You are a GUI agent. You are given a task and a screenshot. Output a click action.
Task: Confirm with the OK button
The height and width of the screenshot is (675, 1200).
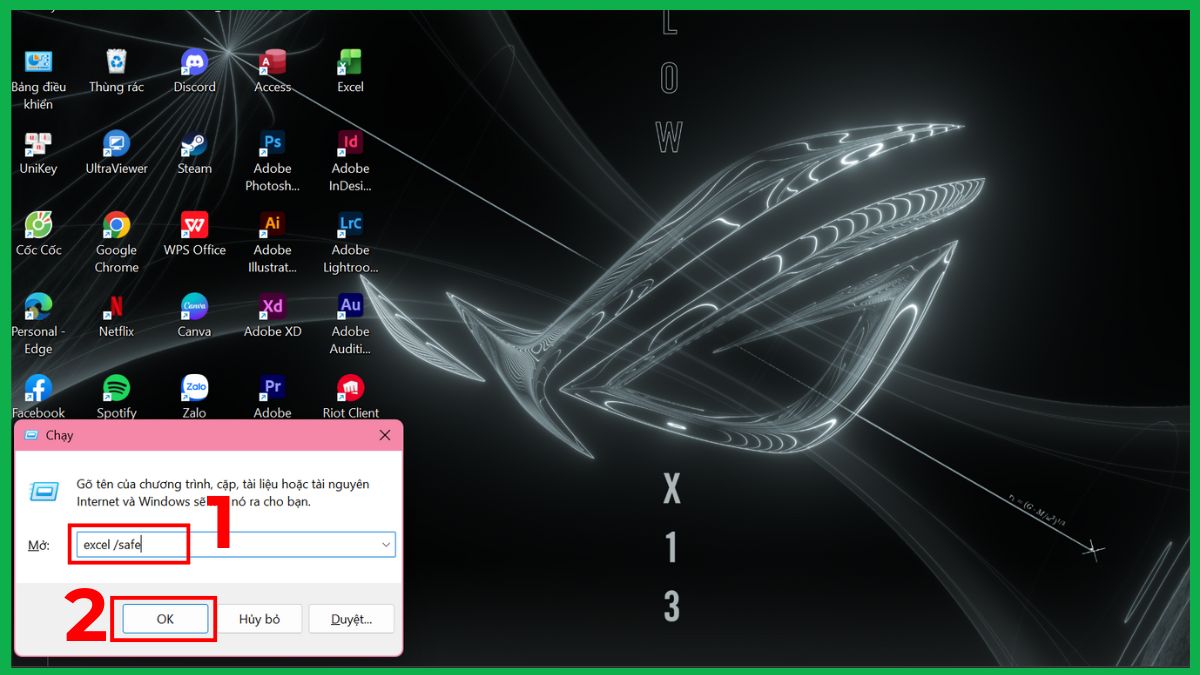pyautogui.click(x=165, y=619)
